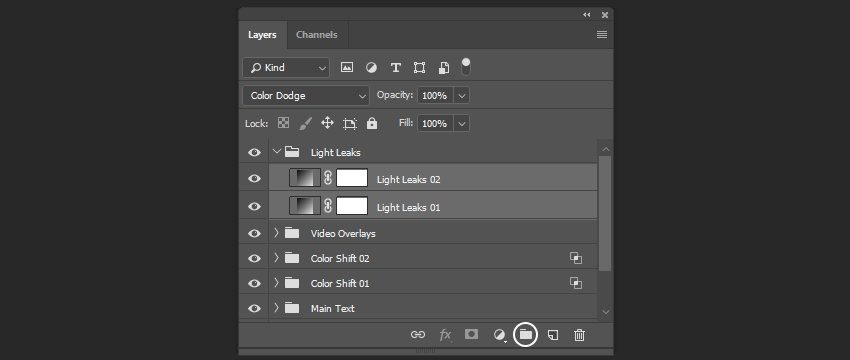The image size is (850, 360).
Task: Click the Opacity 100% field
Action: (x=435, y=95)
